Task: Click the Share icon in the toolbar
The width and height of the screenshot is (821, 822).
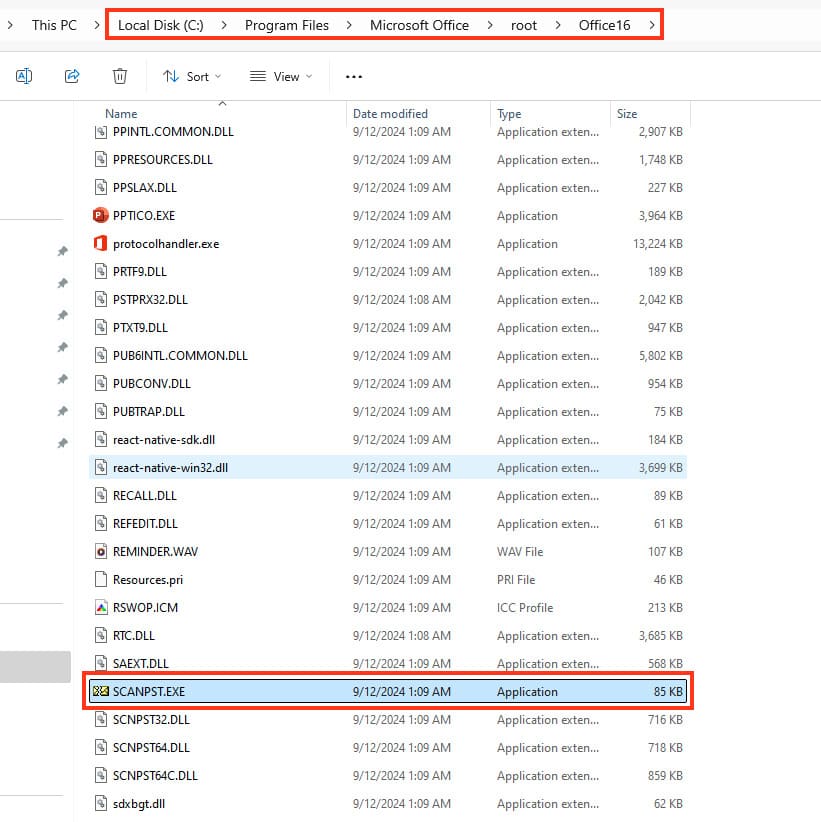Action: [72, 76]
